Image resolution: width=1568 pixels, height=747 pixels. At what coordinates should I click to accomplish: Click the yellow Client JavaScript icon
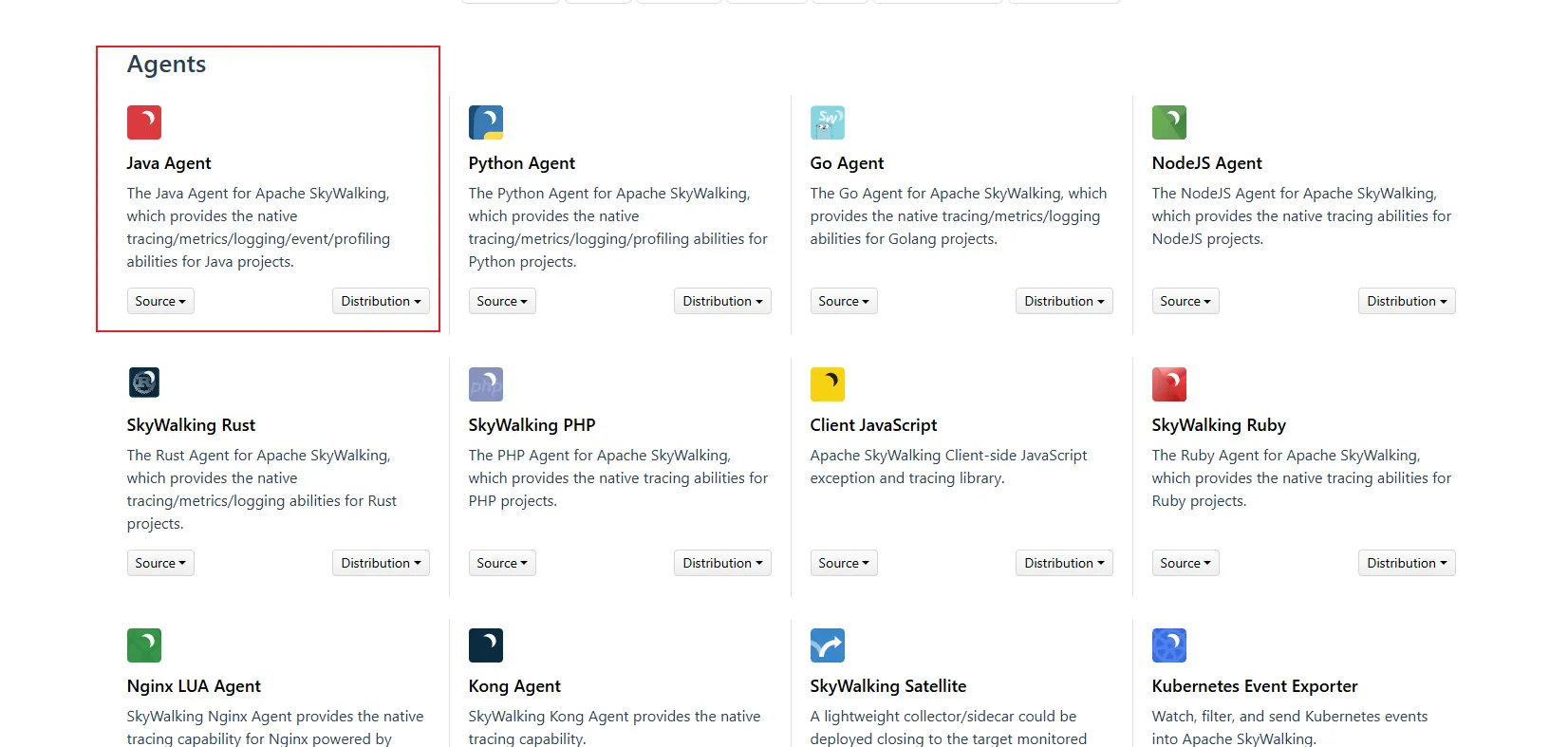click(x=828, y=384)
